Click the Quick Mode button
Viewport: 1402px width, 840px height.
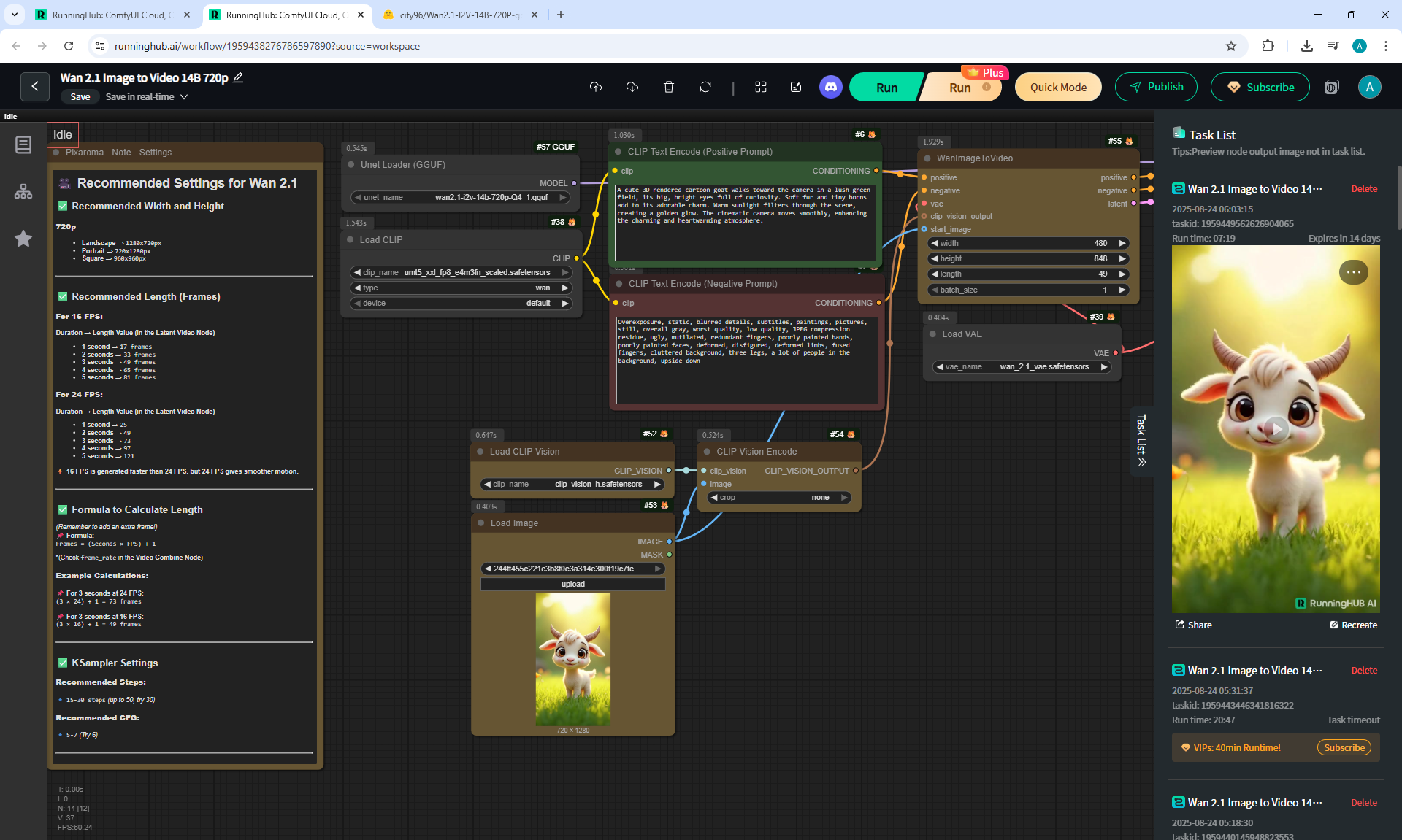click(1058, 87)
